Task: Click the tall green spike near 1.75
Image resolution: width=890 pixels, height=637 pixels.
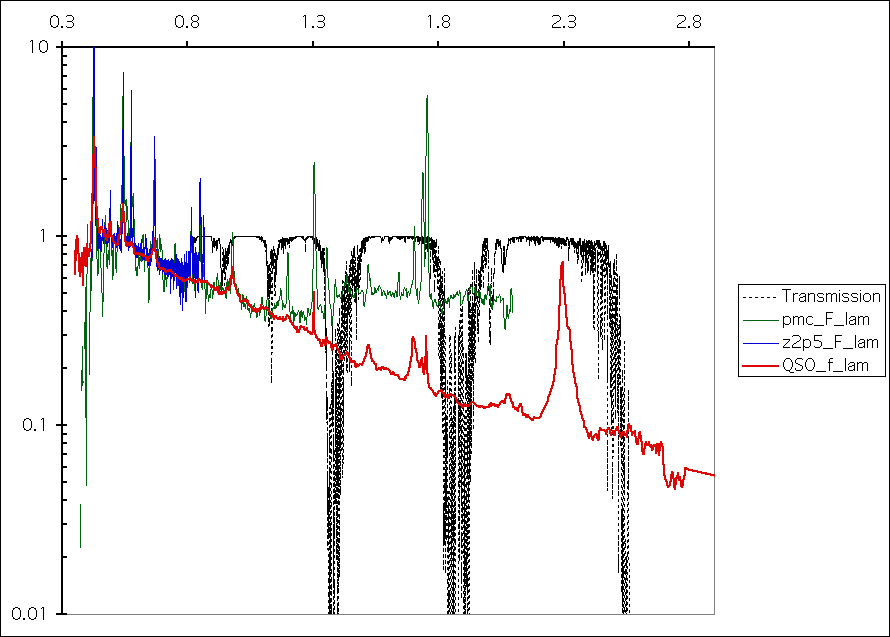Action: click(427, 100)
